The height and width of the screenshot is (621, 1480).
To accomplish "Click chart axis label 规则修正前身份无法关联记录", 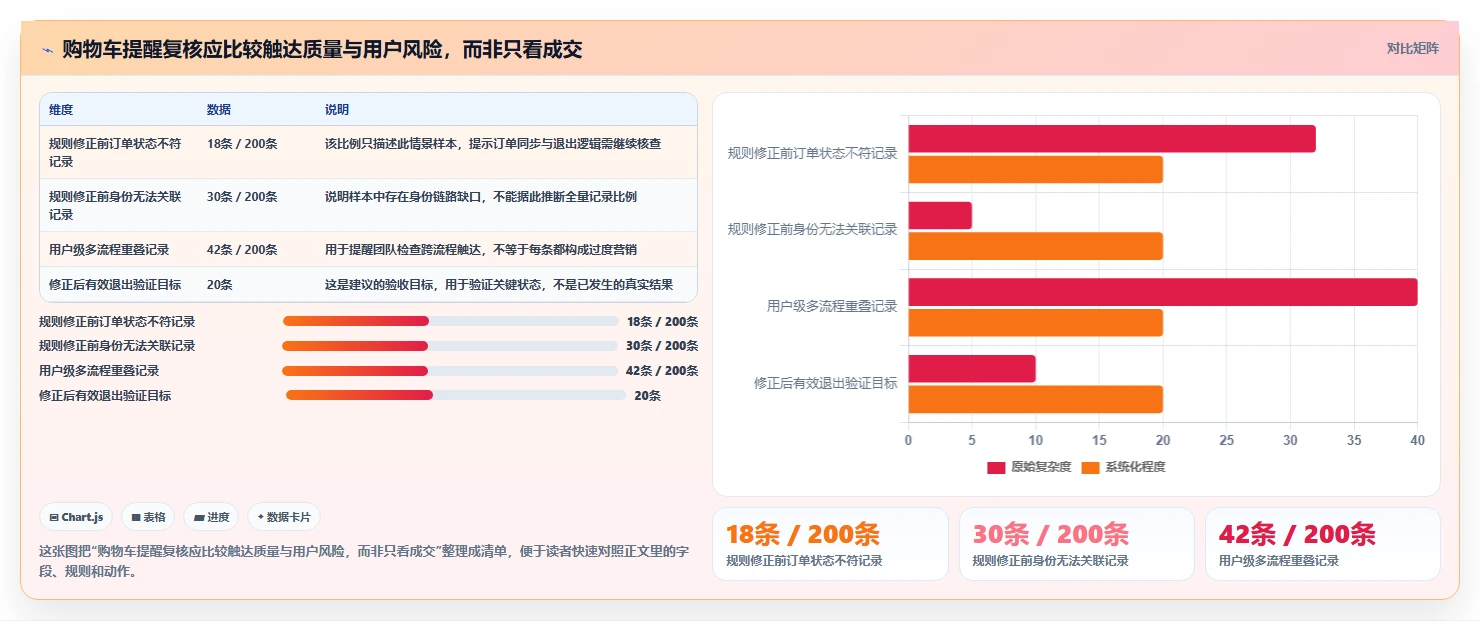I will 812,230.
